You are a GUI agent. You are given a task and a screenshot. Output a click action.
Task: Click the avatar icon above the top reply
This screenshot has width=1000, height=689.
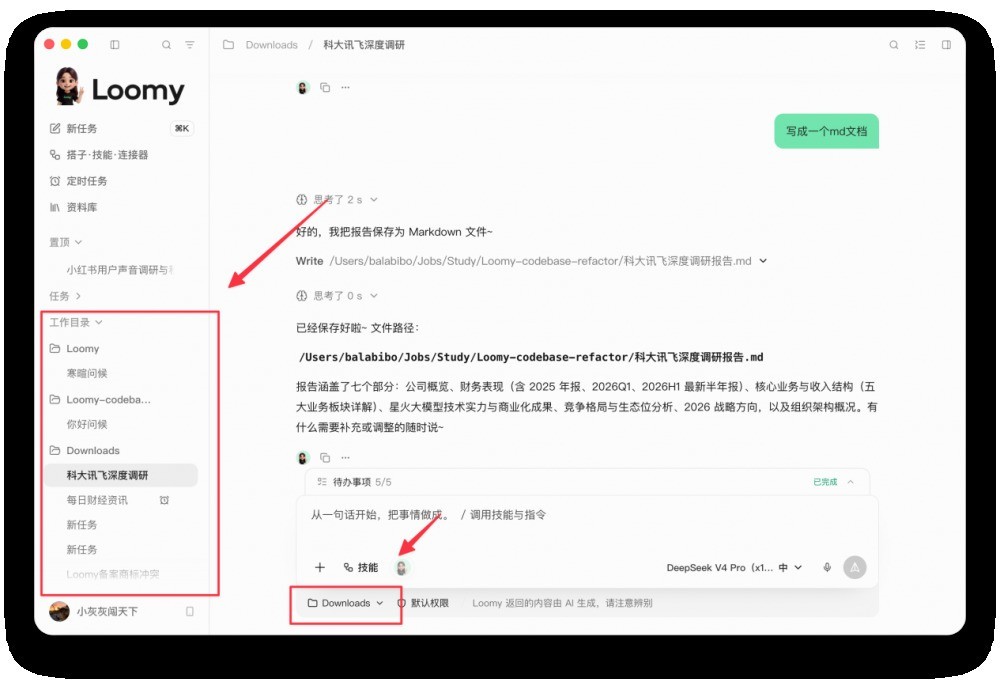(303, 87)
